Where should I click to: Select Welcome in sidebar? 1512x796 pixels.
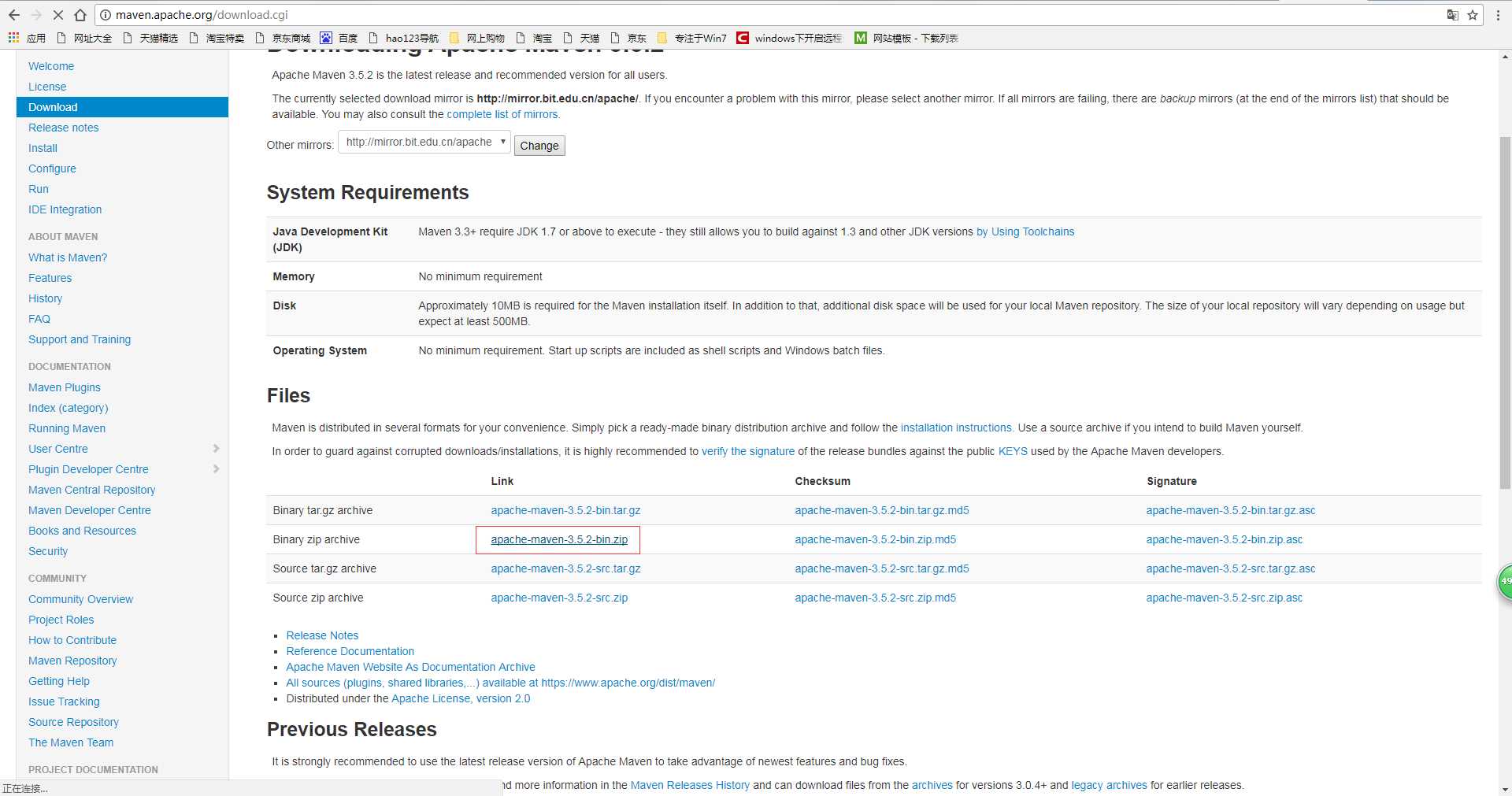(51, 66)
